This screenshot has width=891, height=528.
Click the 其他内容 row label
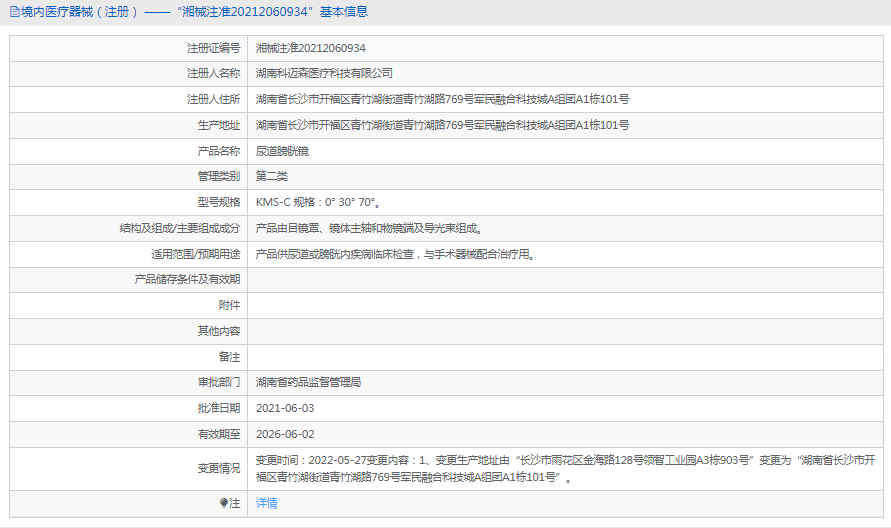[219, 331]
